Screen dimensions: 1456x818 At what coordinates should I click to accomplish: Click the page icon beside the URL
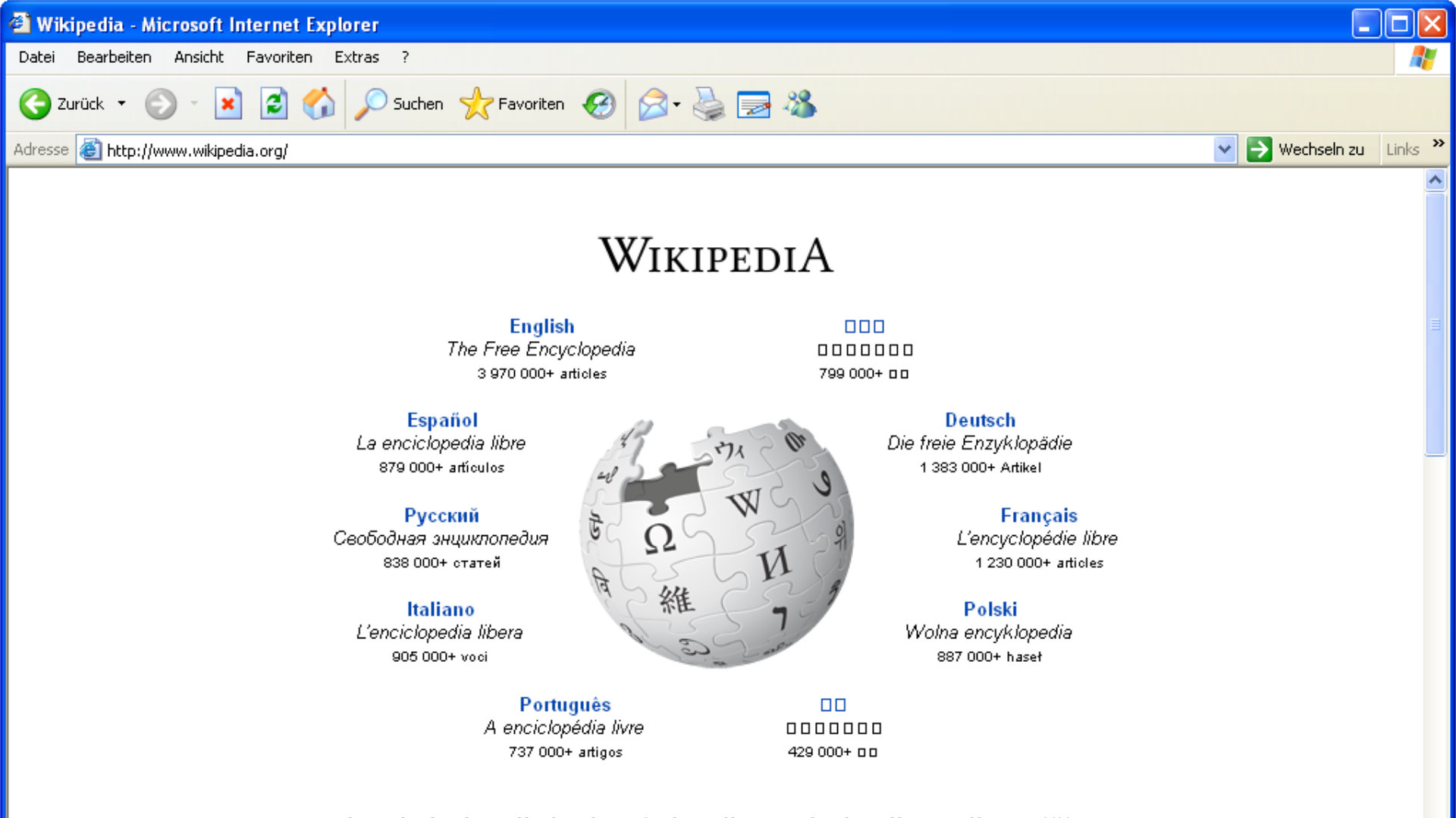(x=90, y=150)
